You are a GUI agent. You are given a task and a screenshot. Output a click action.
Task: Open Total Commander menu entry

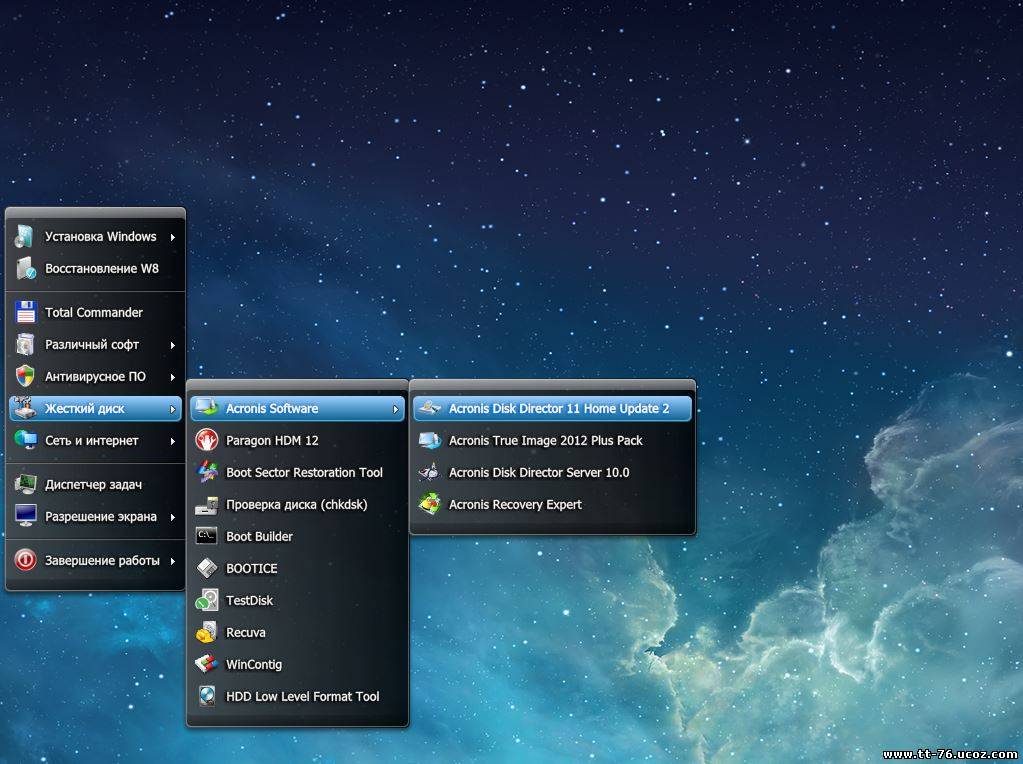pos(95,313)
